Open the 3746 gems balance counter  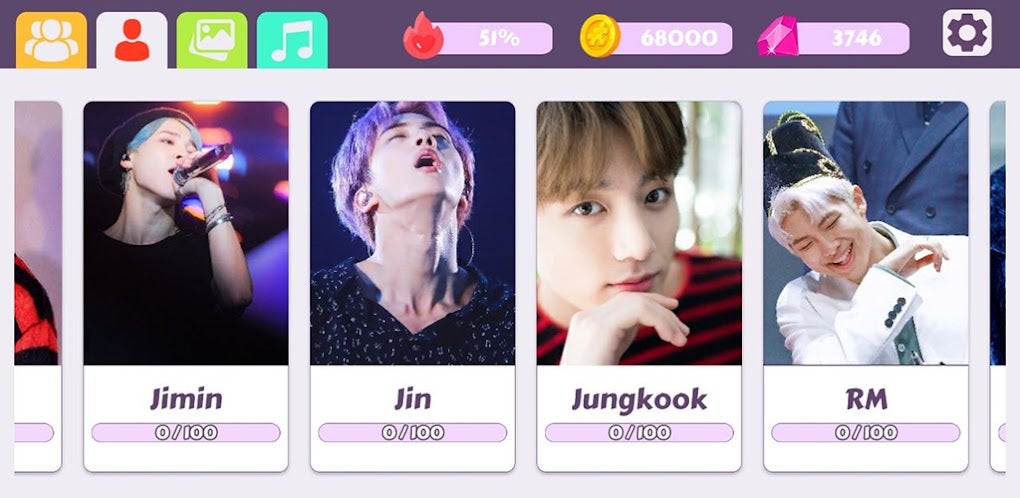[854, 38]
